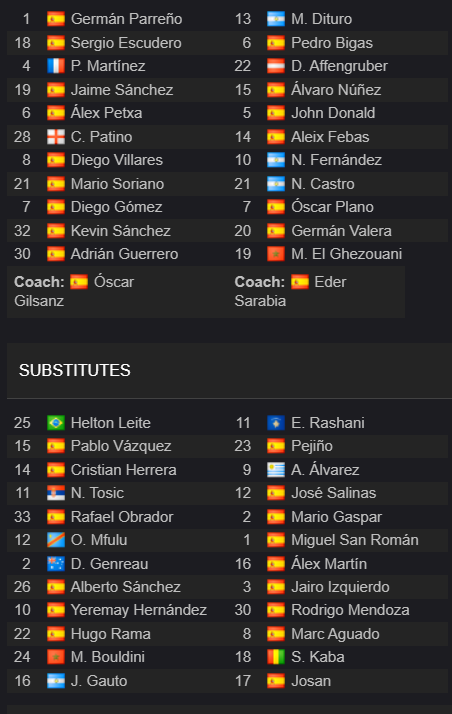Click the SUBSTITUTES section header

pos(75,370)
